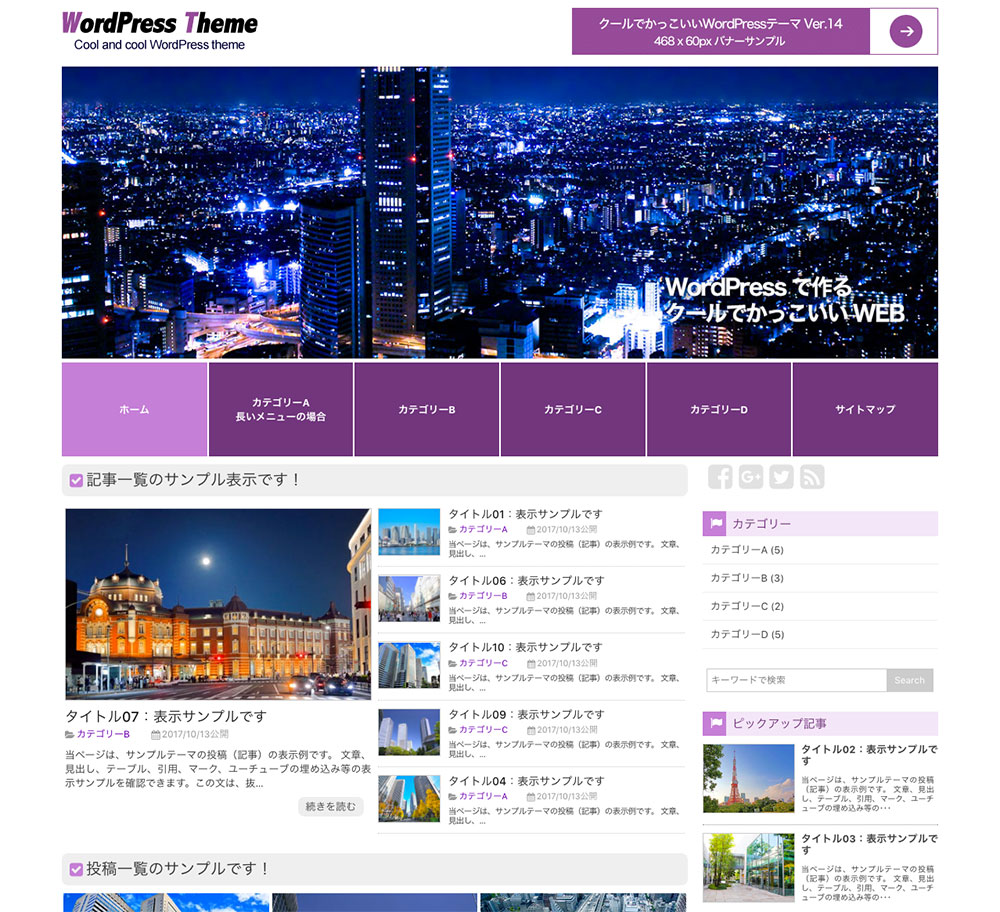Viewport: 1000px width, 912px height.
Task: Click the thumbnail beside タイトル09
Action: tap(409, 732)
